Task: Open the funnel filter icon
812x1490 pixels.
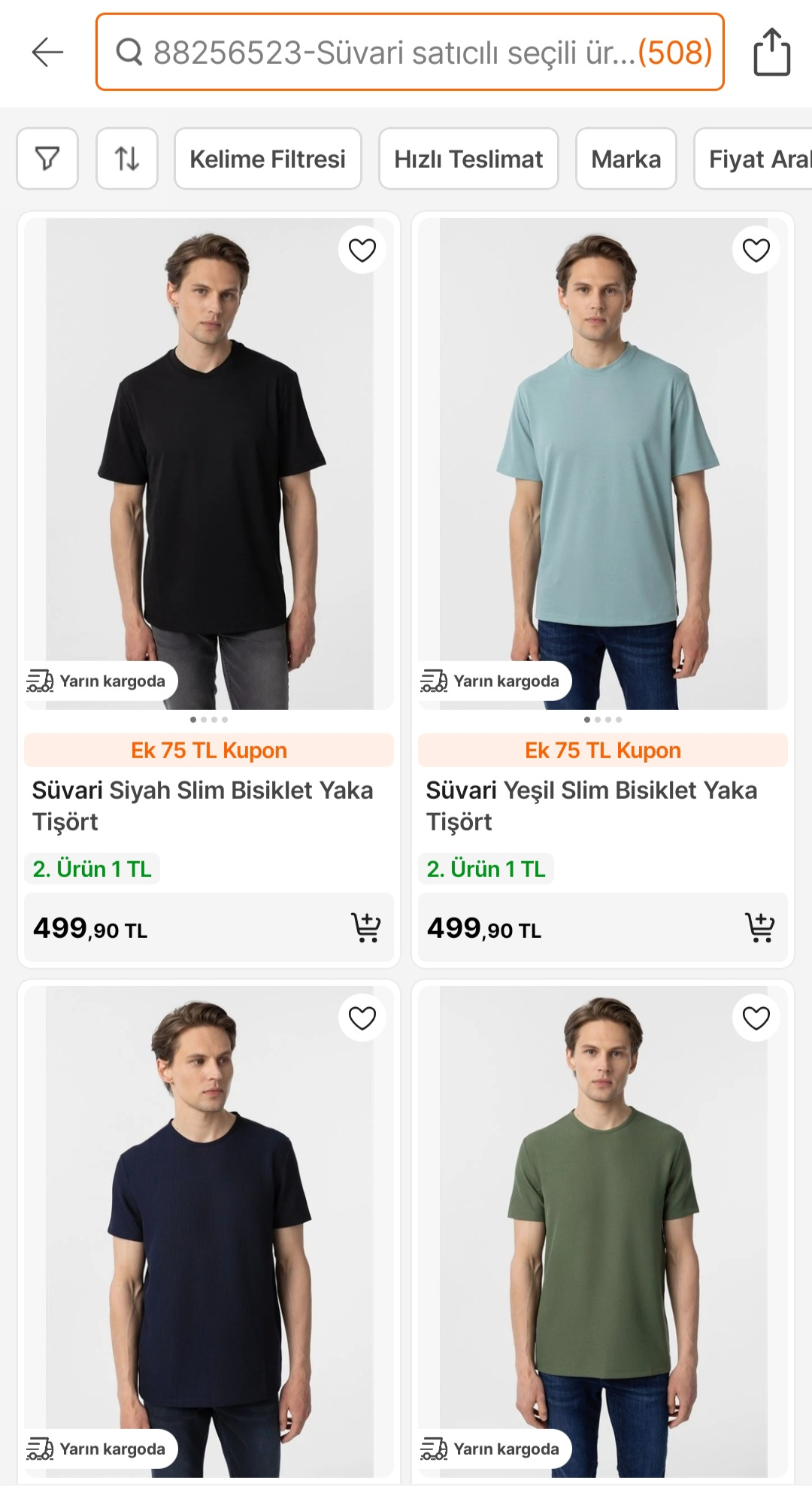Action: point(47,159)
